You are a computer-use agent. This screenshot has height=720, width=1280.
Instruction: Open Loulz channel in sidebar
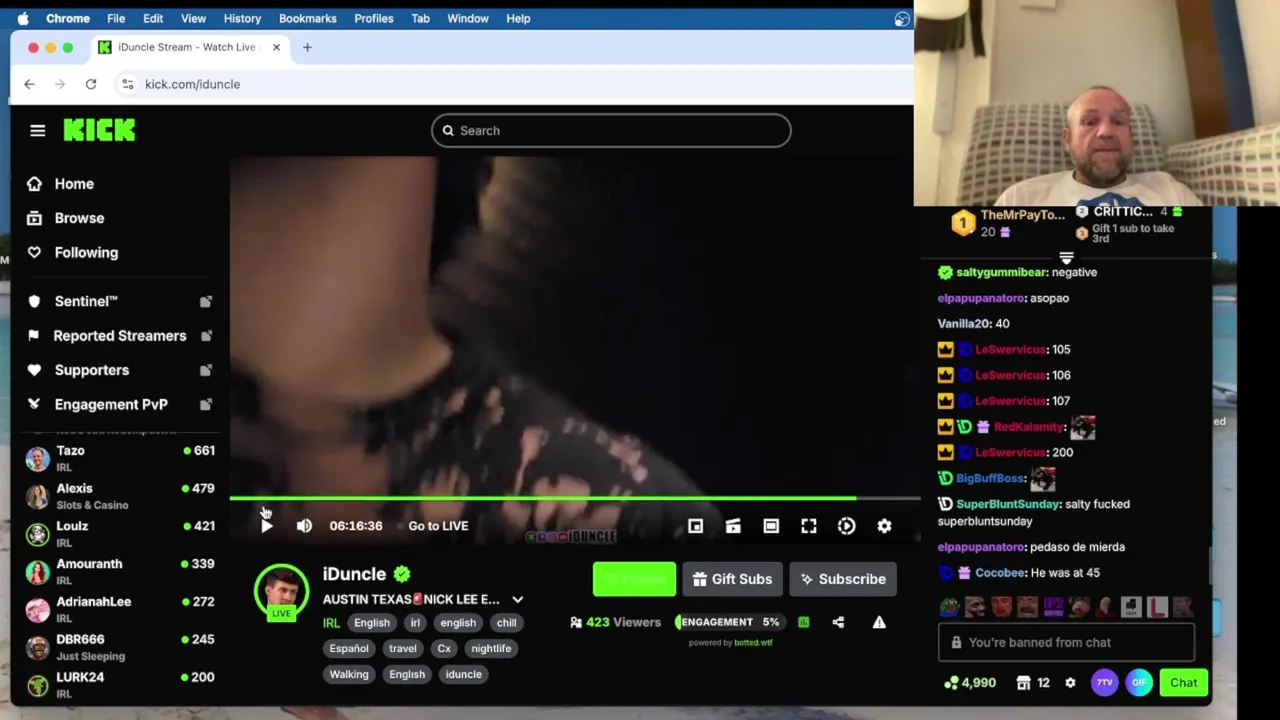(x=119, y=534)
